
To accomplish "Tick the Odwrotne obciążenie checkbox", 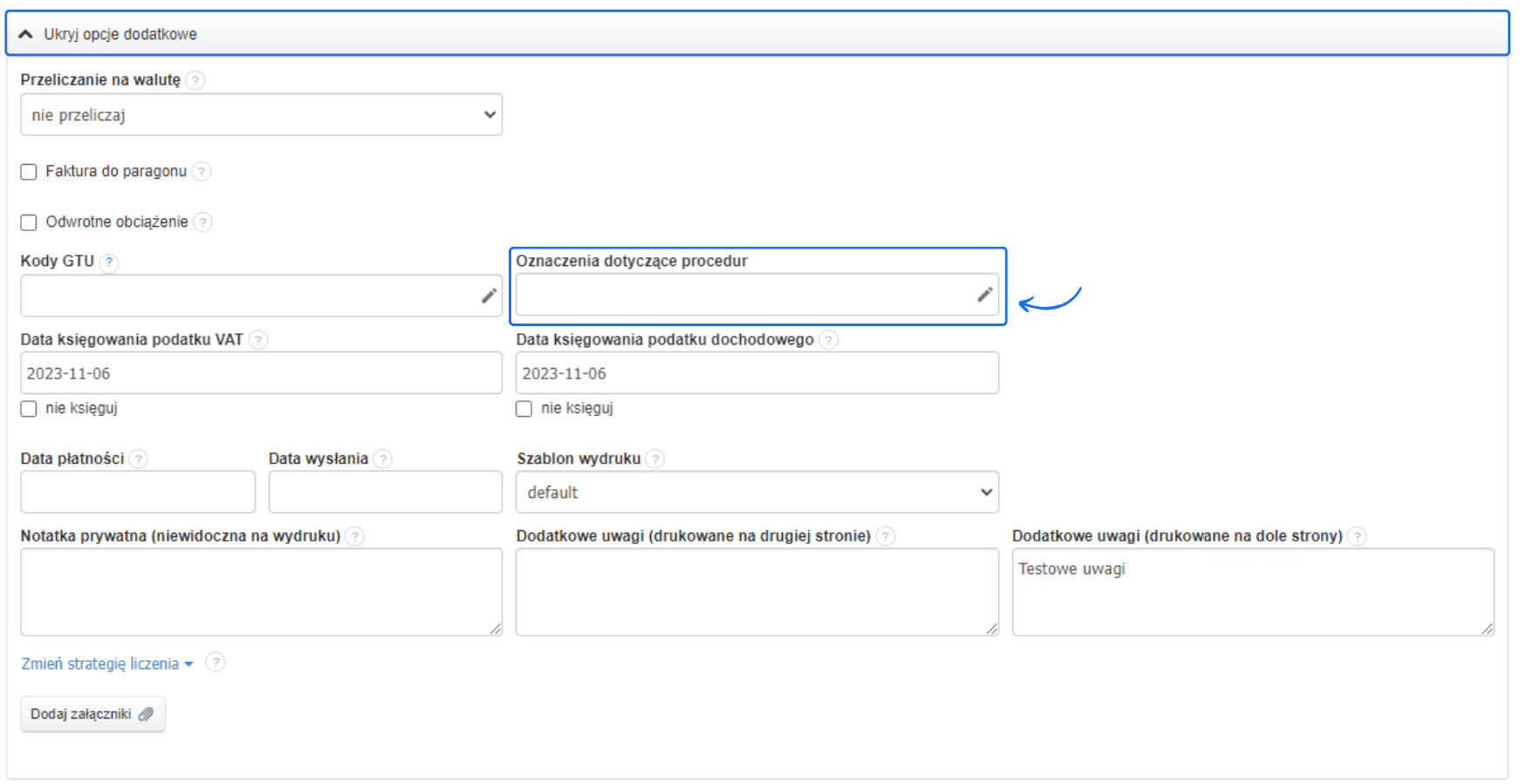I will coord(29,222).
